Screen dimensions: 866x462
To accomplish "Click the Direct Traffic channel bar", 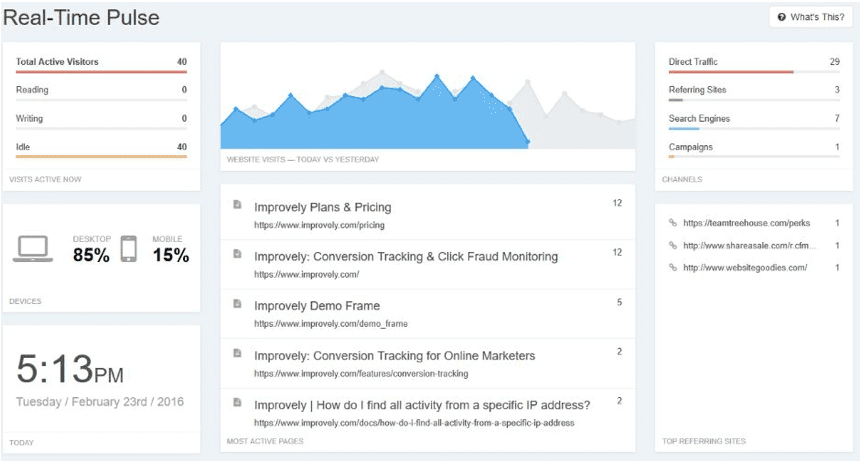I will click(x=730, y=72).
